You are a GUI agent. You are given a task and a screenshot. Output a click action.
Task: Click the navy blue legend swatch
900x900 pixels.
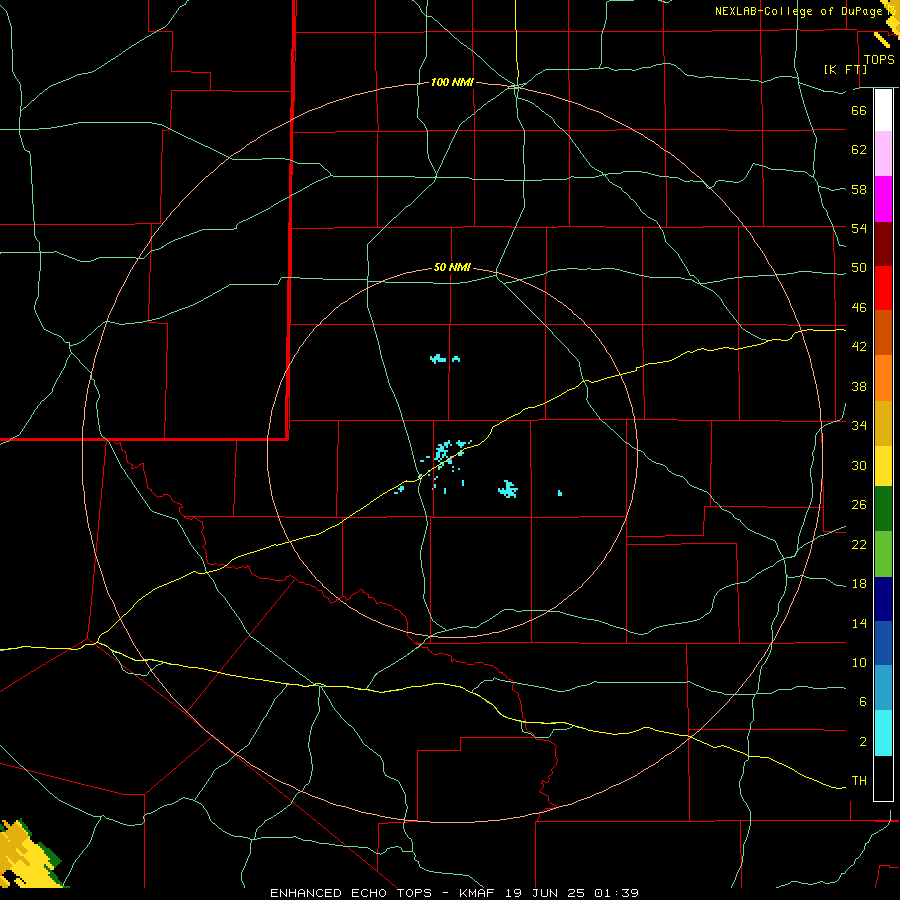pyautogui.click(x=883, y=599)
